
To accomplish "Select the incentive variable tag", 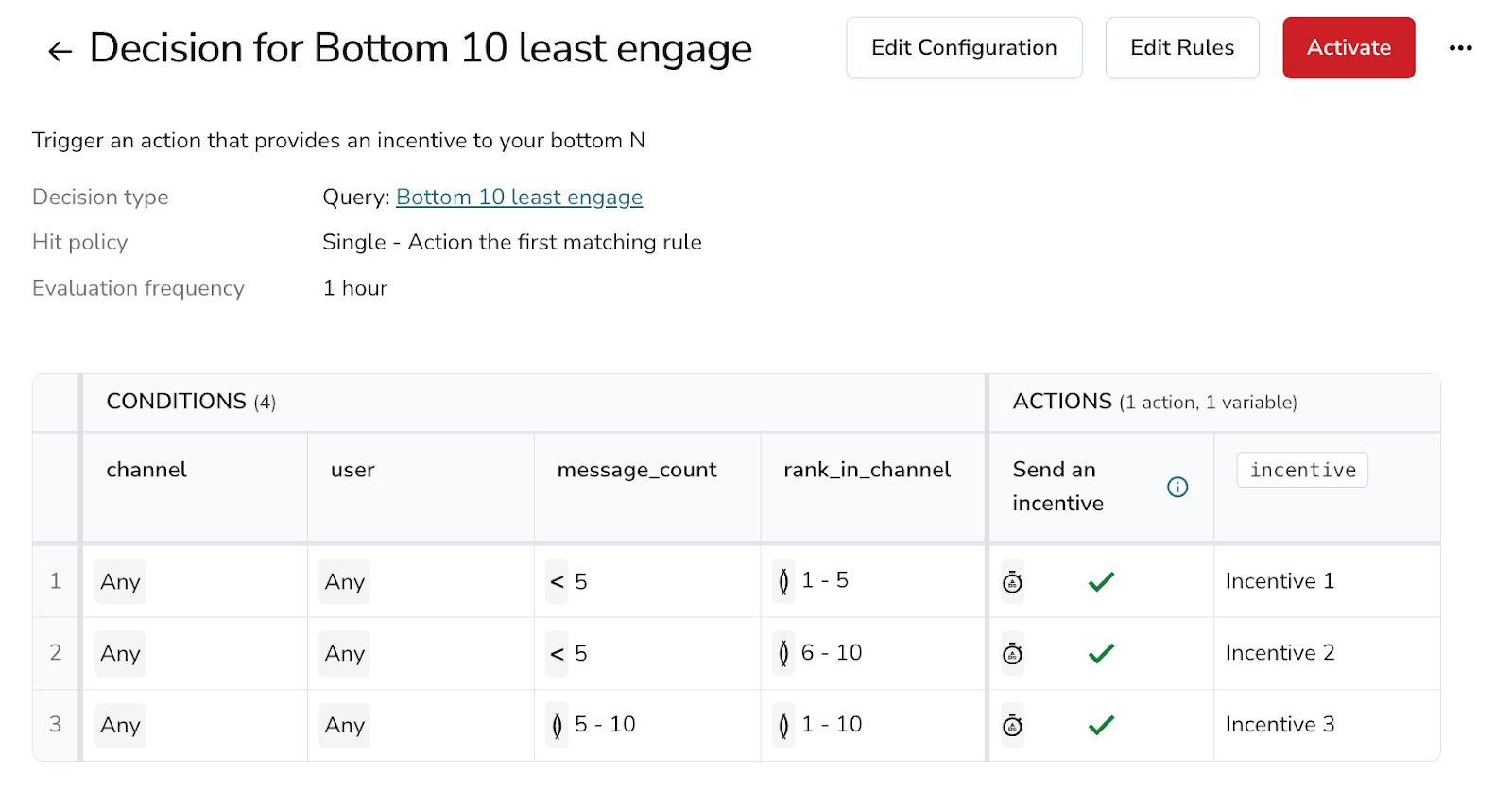I will pos(1301,471).
